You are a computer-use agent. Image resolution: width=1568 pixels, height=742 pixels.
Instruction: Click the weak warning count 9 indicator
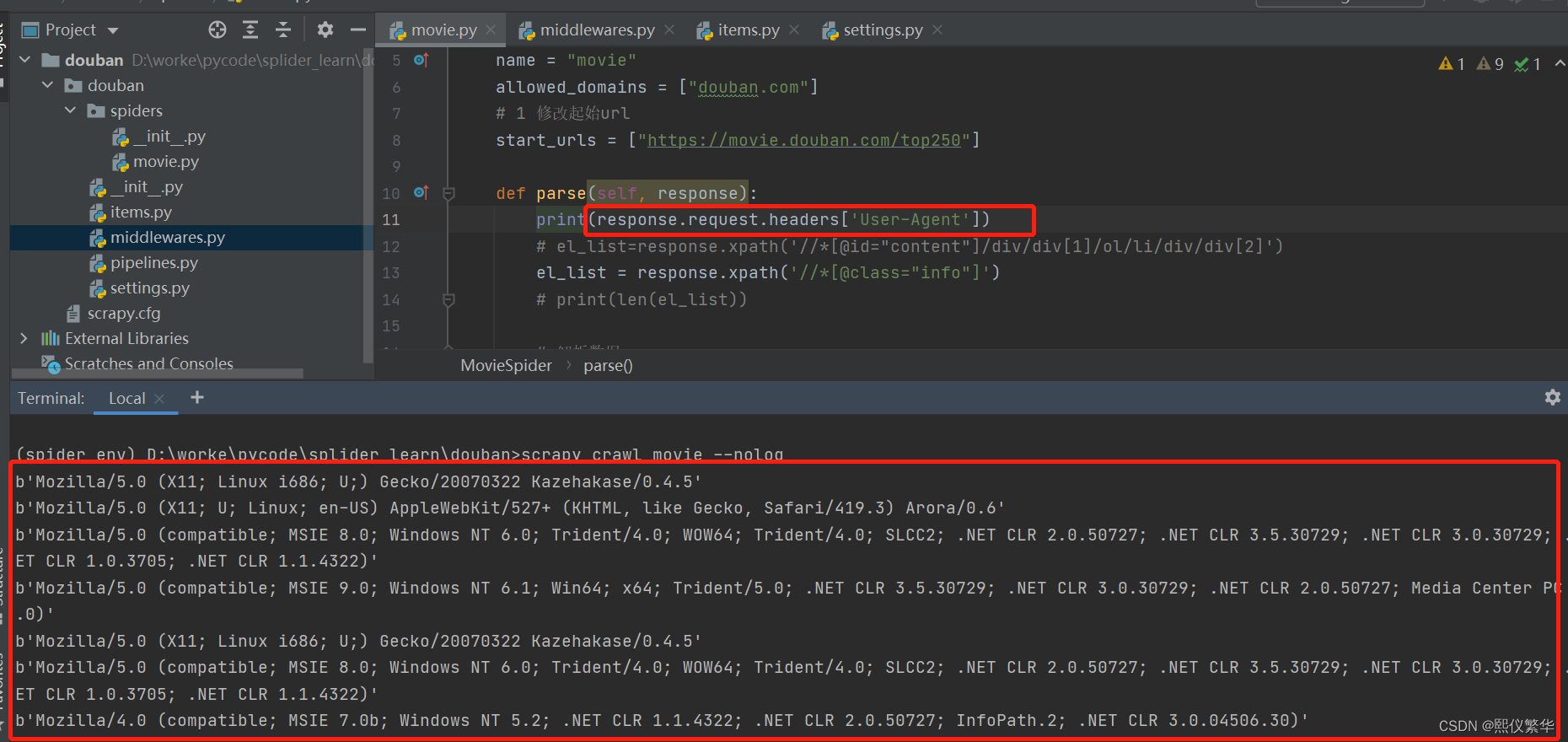coord(1490,64)
